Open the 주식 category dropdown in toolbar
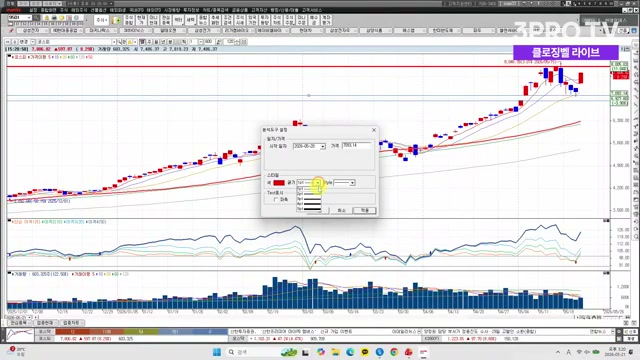The height and width of the screenshot is (360, 640). 101,20
